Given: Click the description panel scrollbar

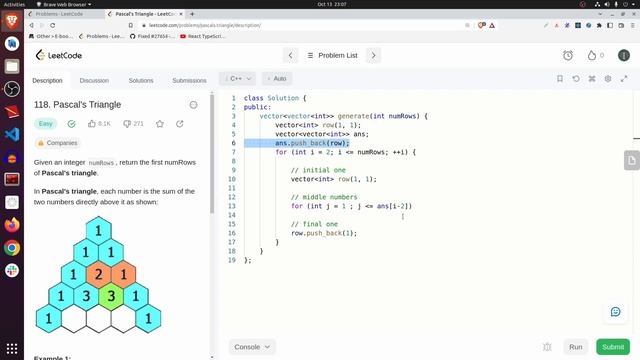Looking at the screenshot, I should pyautogui.click(x=212, y=153).
